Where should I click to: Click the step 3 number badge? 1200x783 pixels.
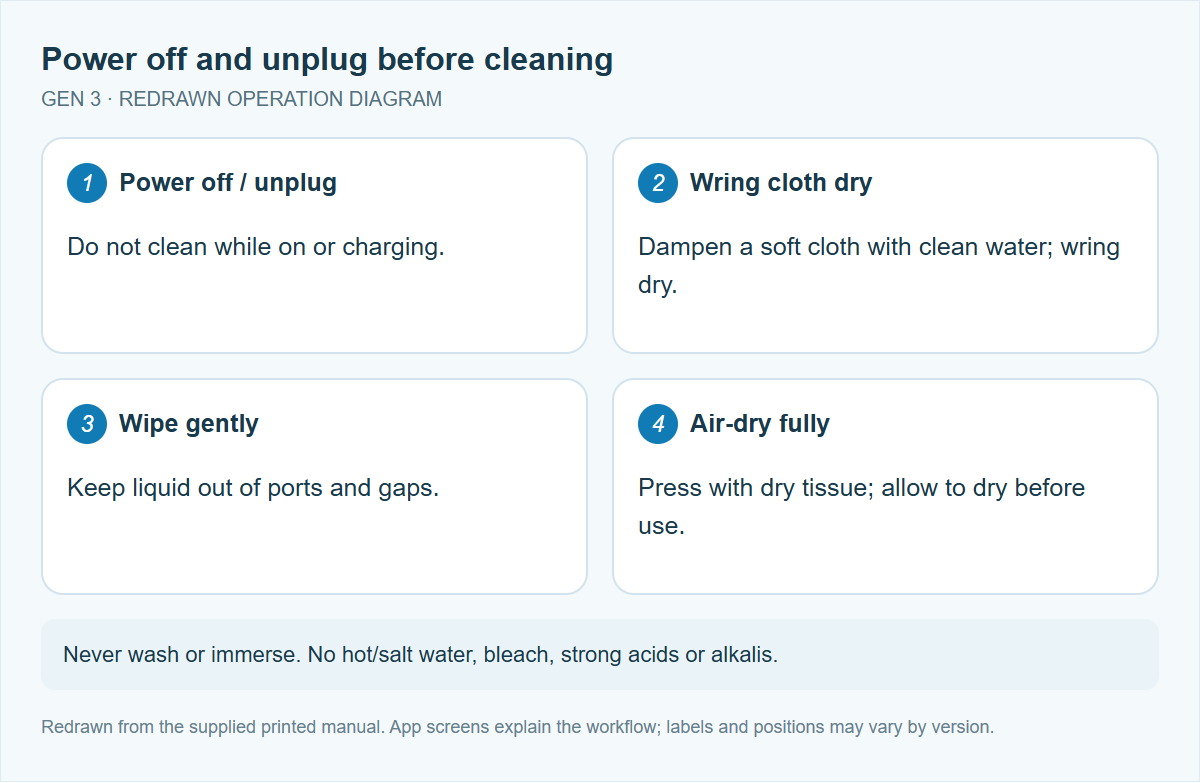[x=87, y=424]
